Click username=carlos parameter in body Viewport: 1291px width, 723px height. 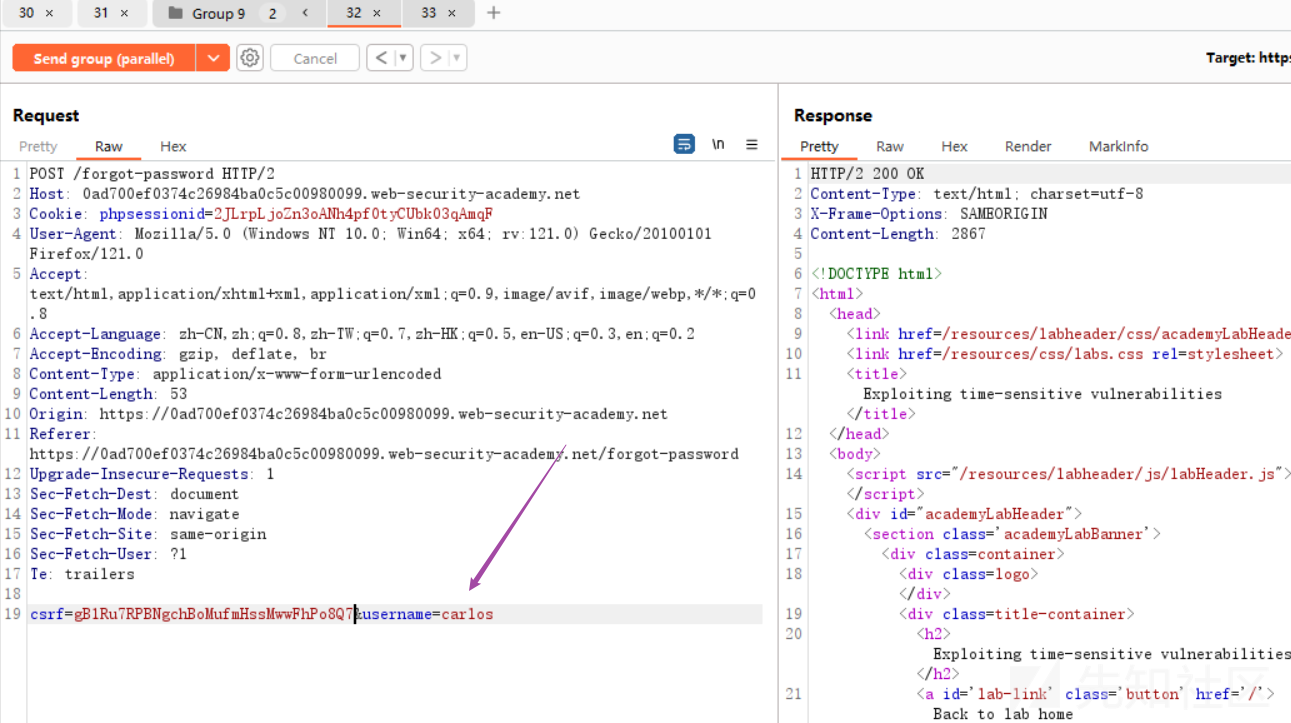coord(428,614)
